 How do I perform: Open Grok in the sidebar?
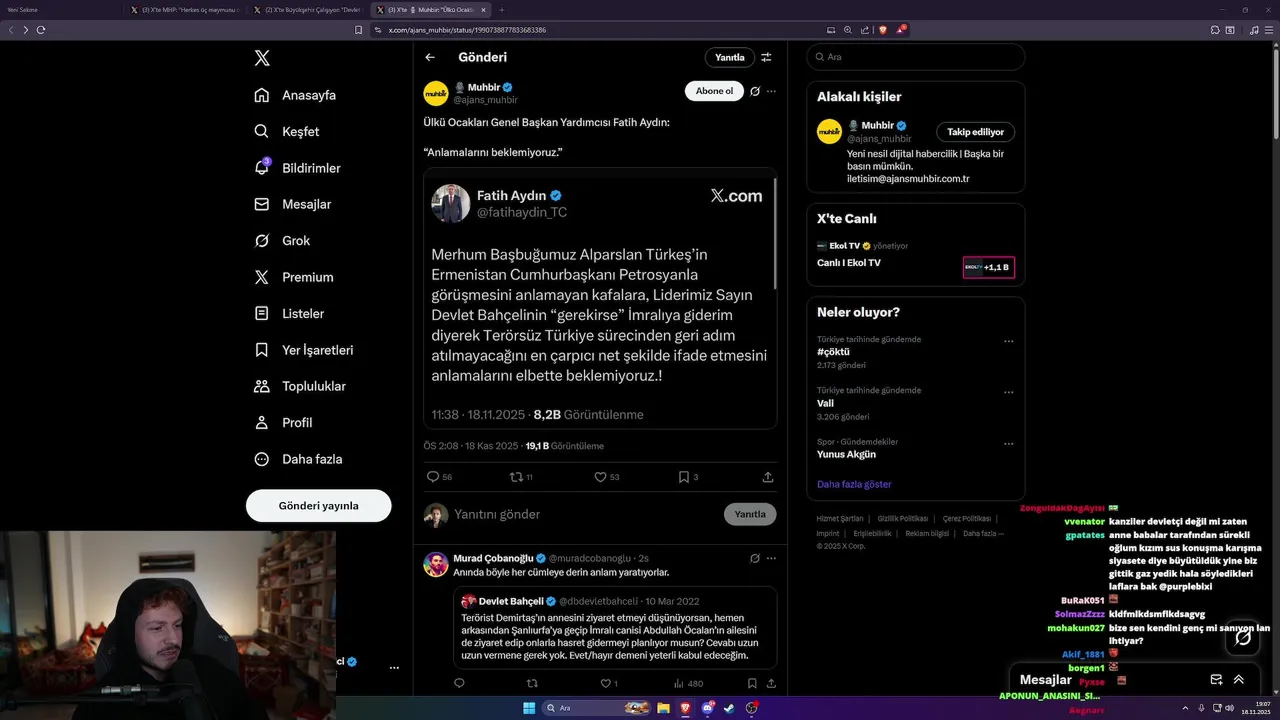pos(282,240)
